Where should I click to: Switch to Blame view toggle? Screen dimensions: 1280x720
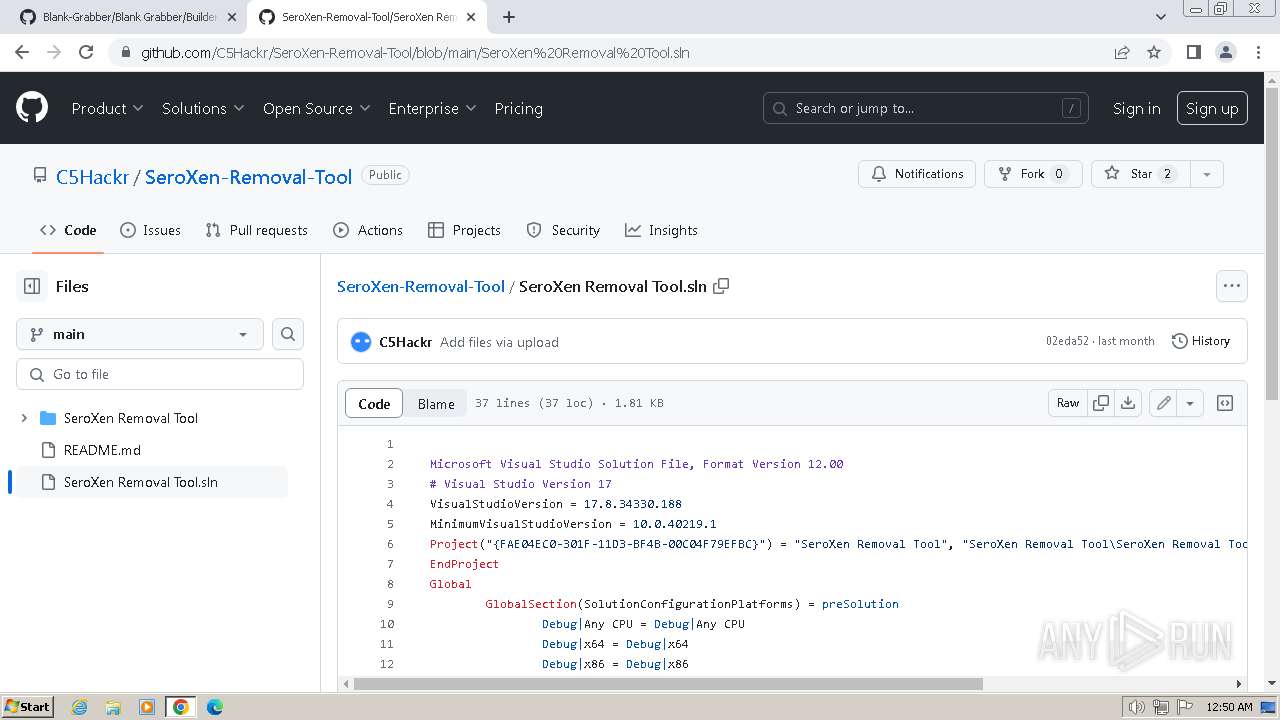436,403
